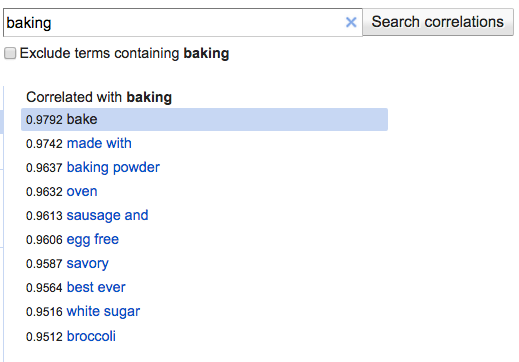Select the egg free result
The width and height of the screenshot is (519, 362).
pyautogui.click(x=93, y=239)
